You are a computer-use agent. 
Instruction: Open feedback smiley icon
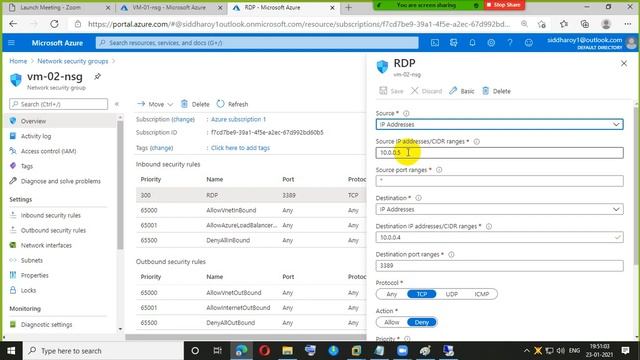[529, 43]
